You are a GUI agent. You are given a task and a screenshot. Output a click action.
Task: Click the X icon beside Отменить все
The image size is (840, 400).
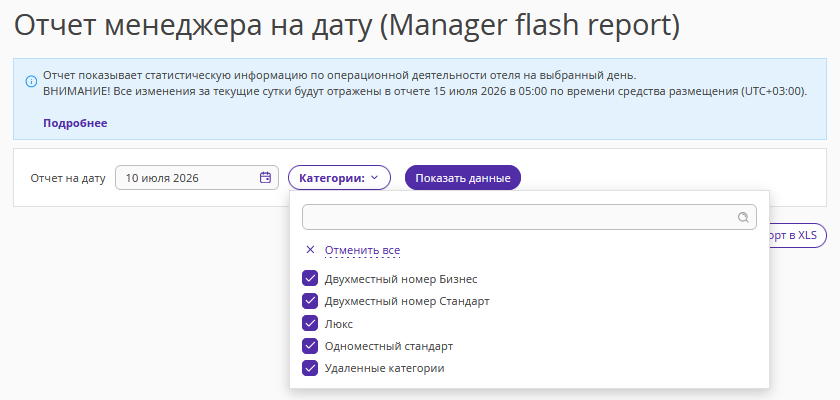pyautogui.click(x=310, y=250)
